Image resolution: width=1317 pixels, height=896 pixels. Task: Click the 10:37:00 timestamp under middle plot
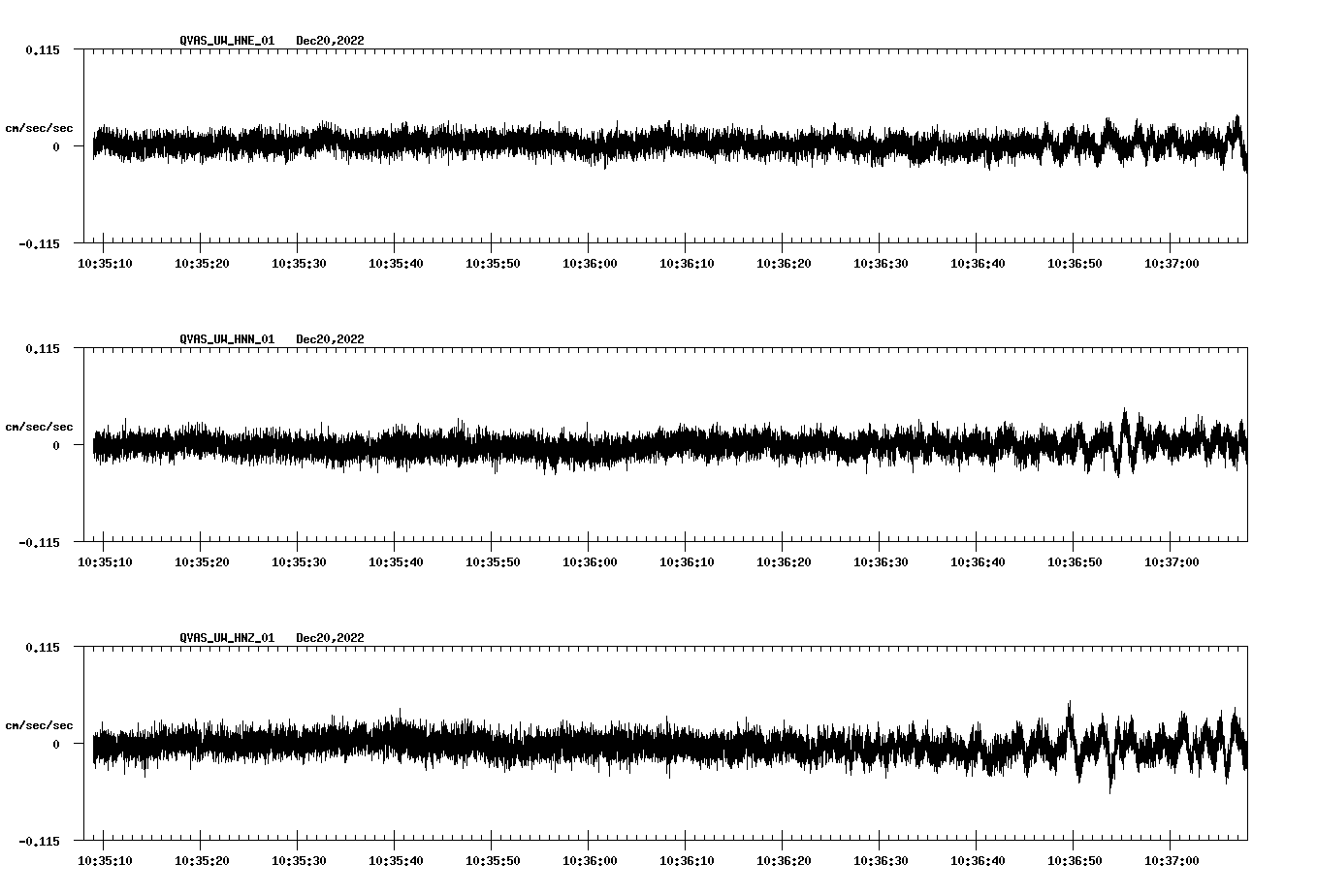click(x=1173, y=560)
